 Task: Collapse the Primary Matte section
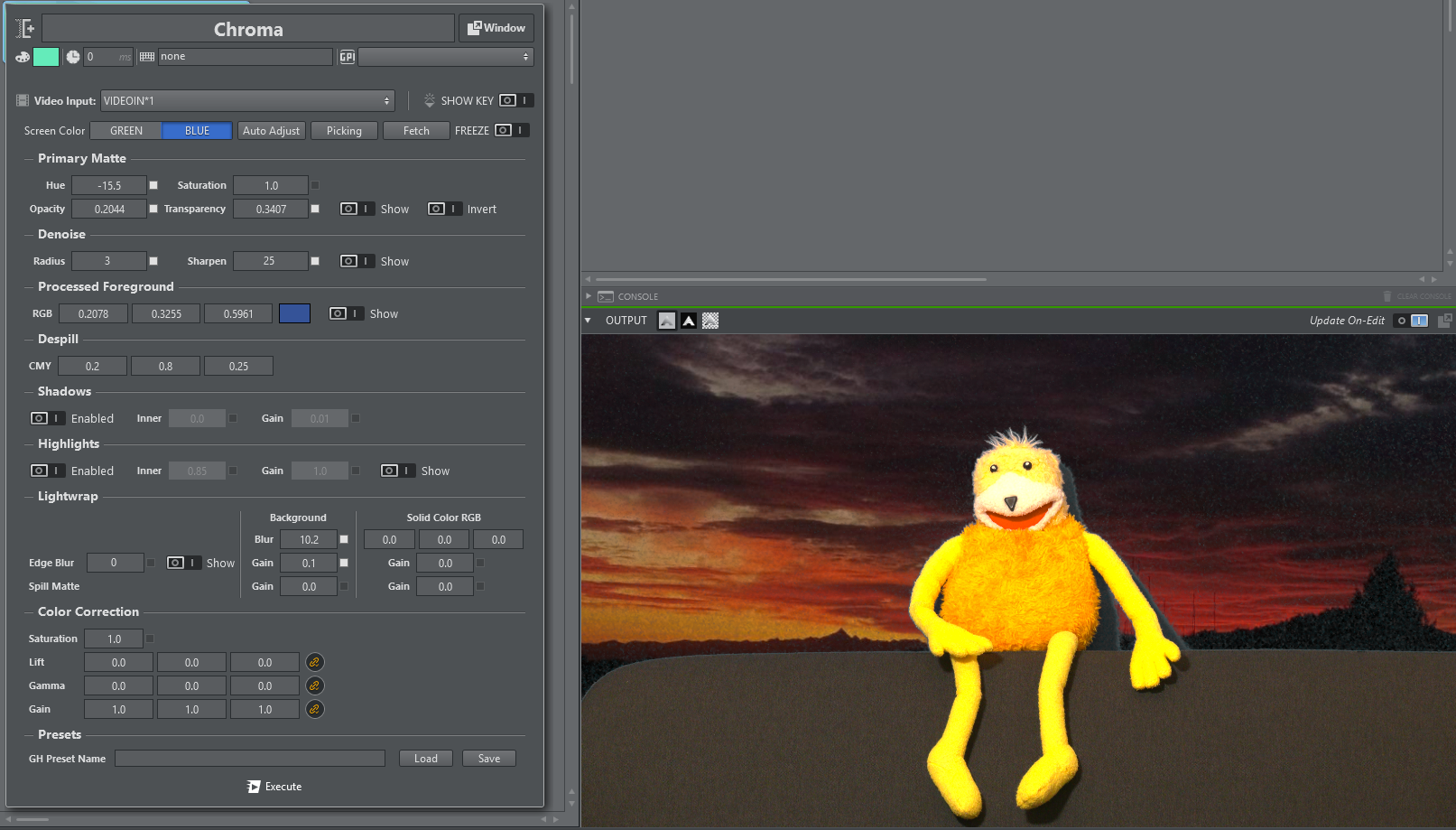tap(29, 159)
